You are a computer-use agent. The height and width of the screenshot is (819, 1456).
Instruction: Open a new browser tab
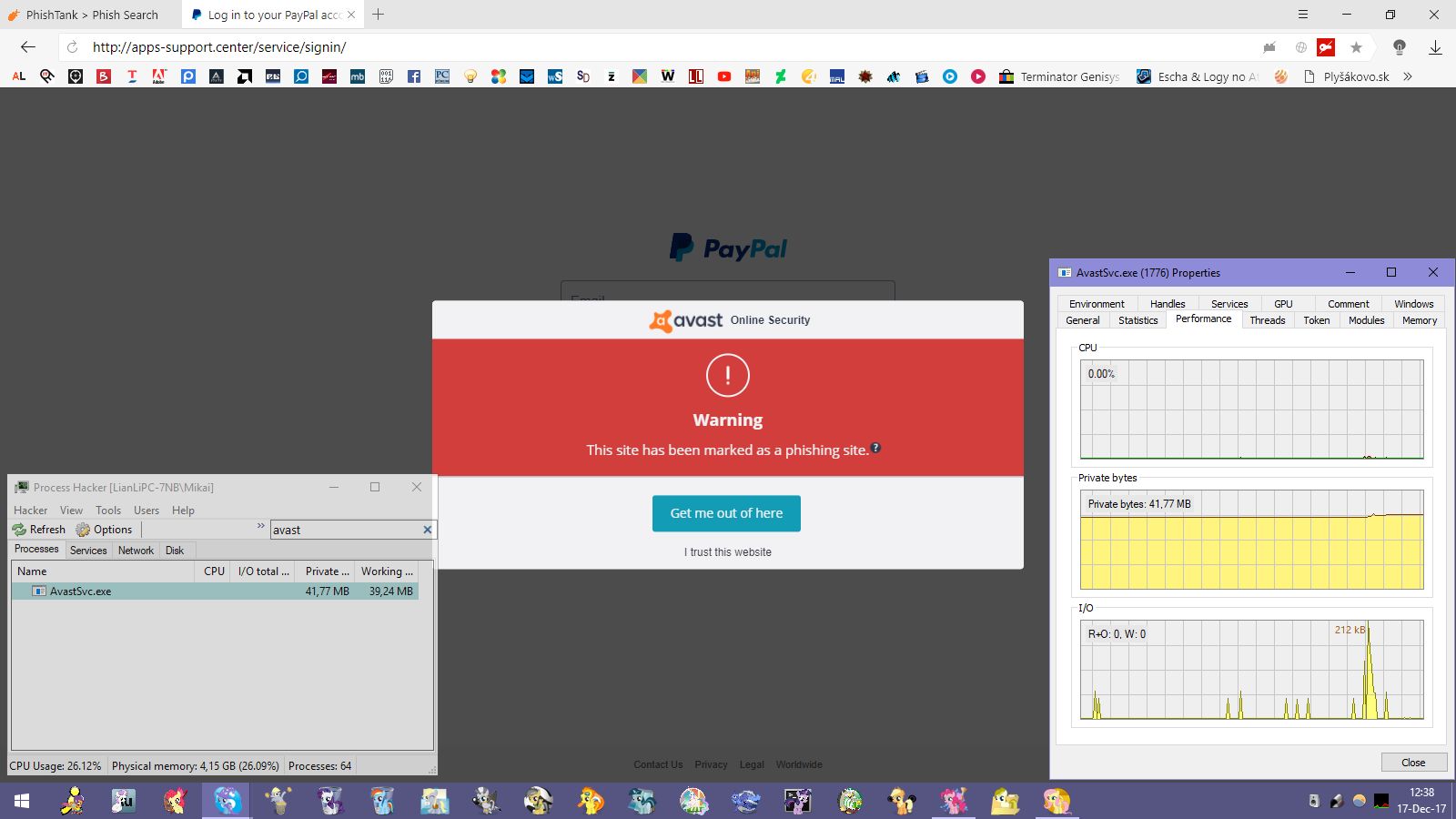pos(379,15)
